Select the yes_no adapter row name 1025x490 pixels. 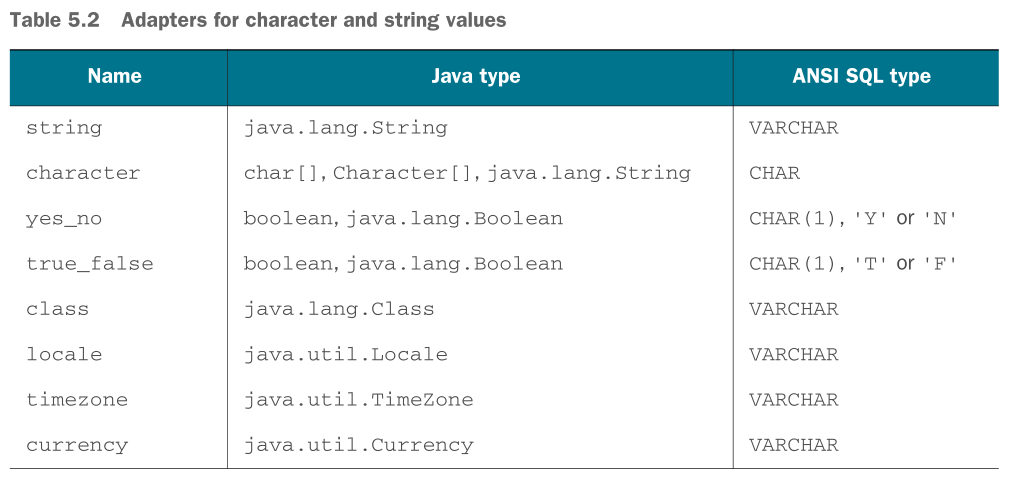(64, 218)
